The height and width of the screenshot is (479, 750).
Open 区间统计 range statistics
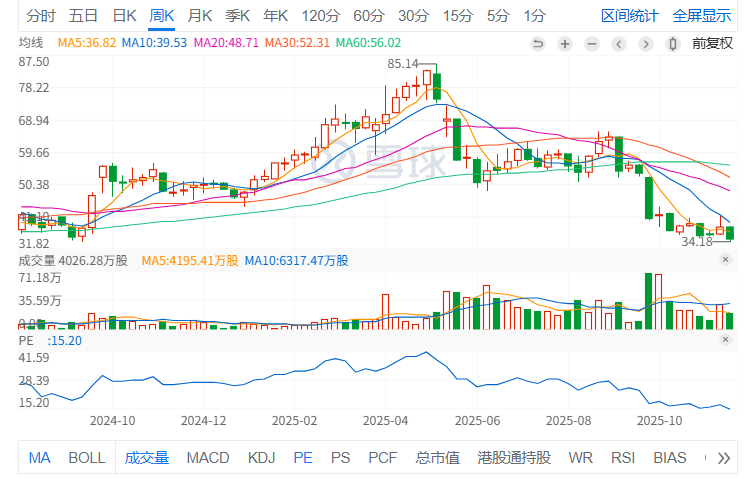pos(630,16)
